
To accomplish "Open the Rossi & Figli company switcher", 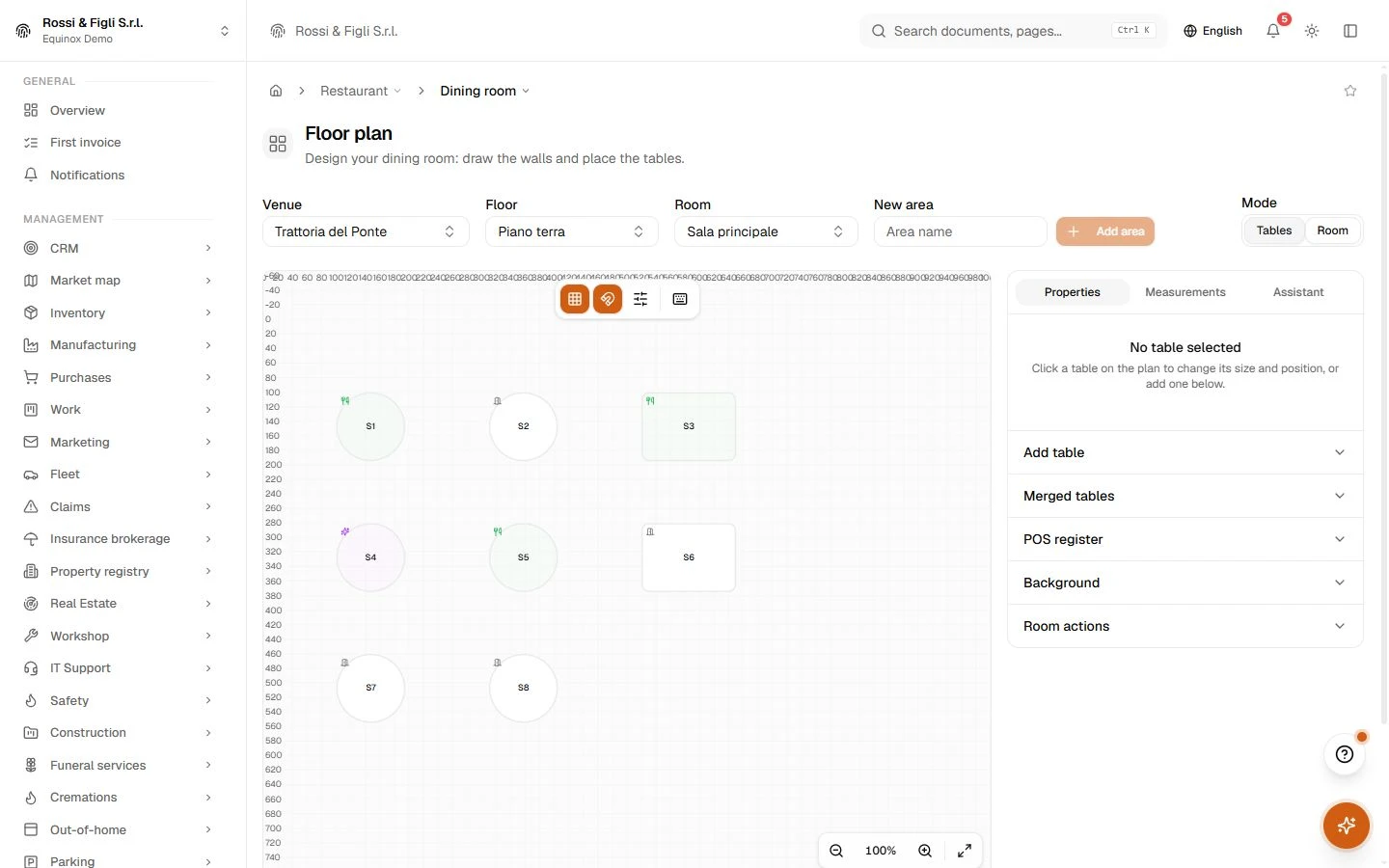I will point(123,31).
